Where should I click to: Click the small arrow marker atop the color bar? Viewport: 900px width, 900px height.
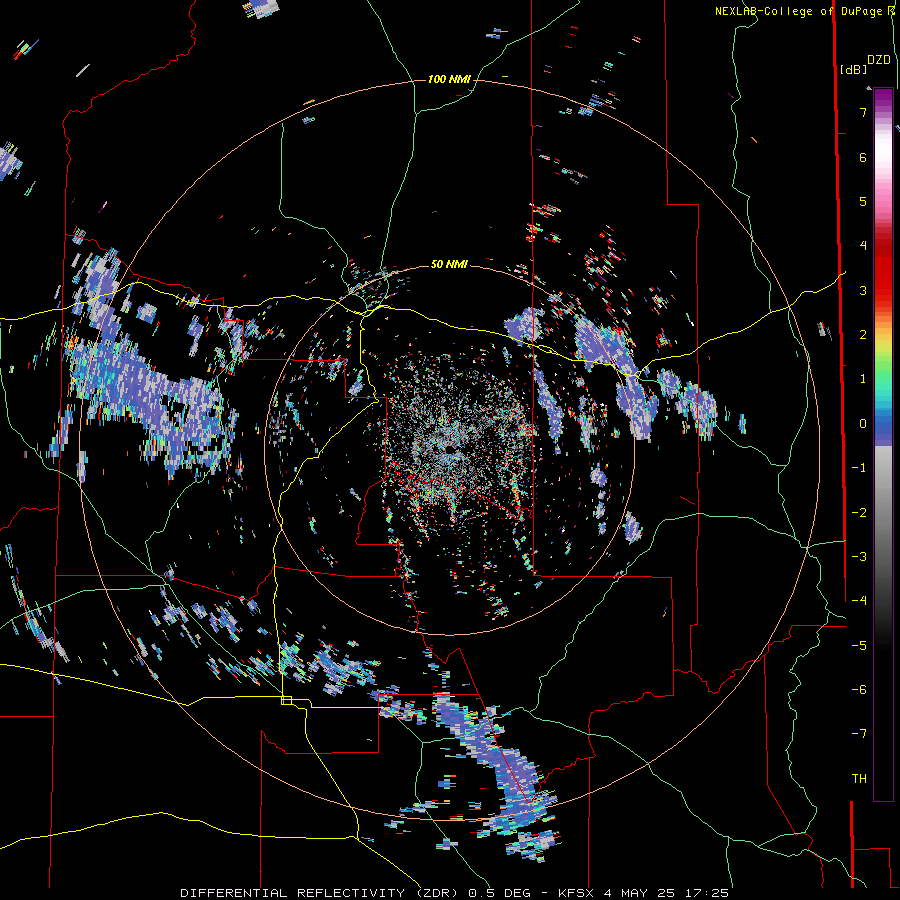(869, 88)
